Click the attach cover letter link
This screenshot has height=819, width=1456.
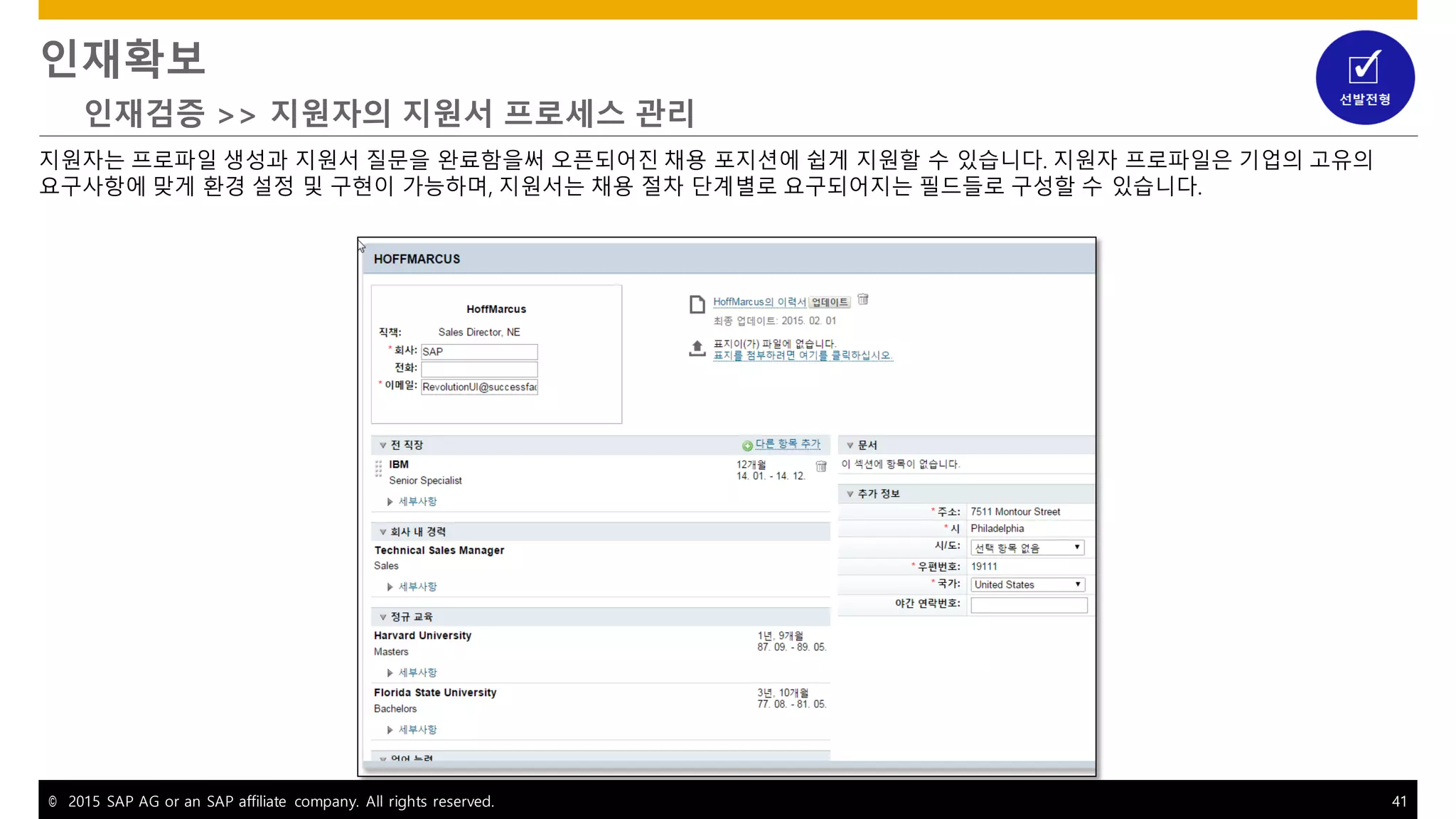coord(802,355)
